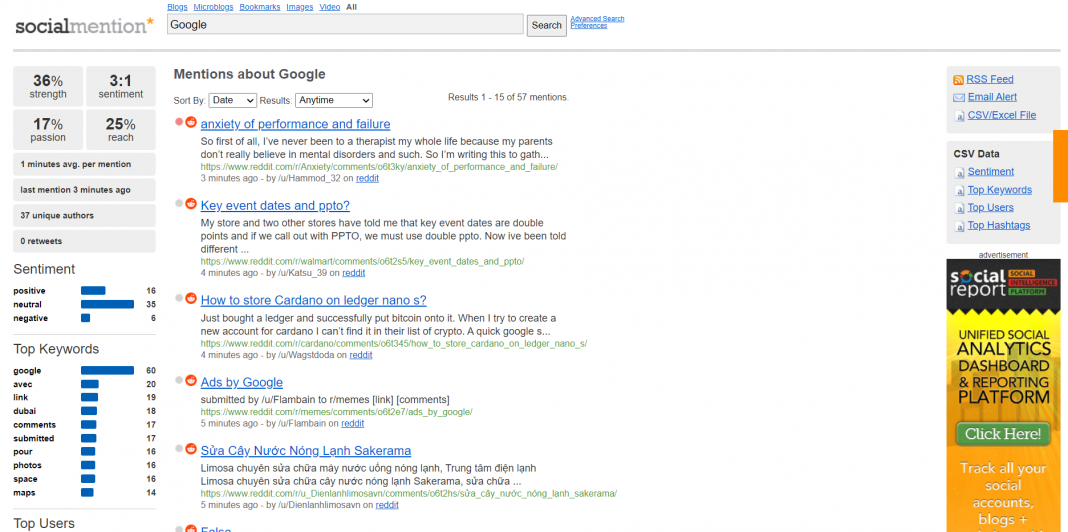This screenshot has height=532, width=1068.
Task: Open the Sentiment CSV data link
Action: (x=991, y=172)
